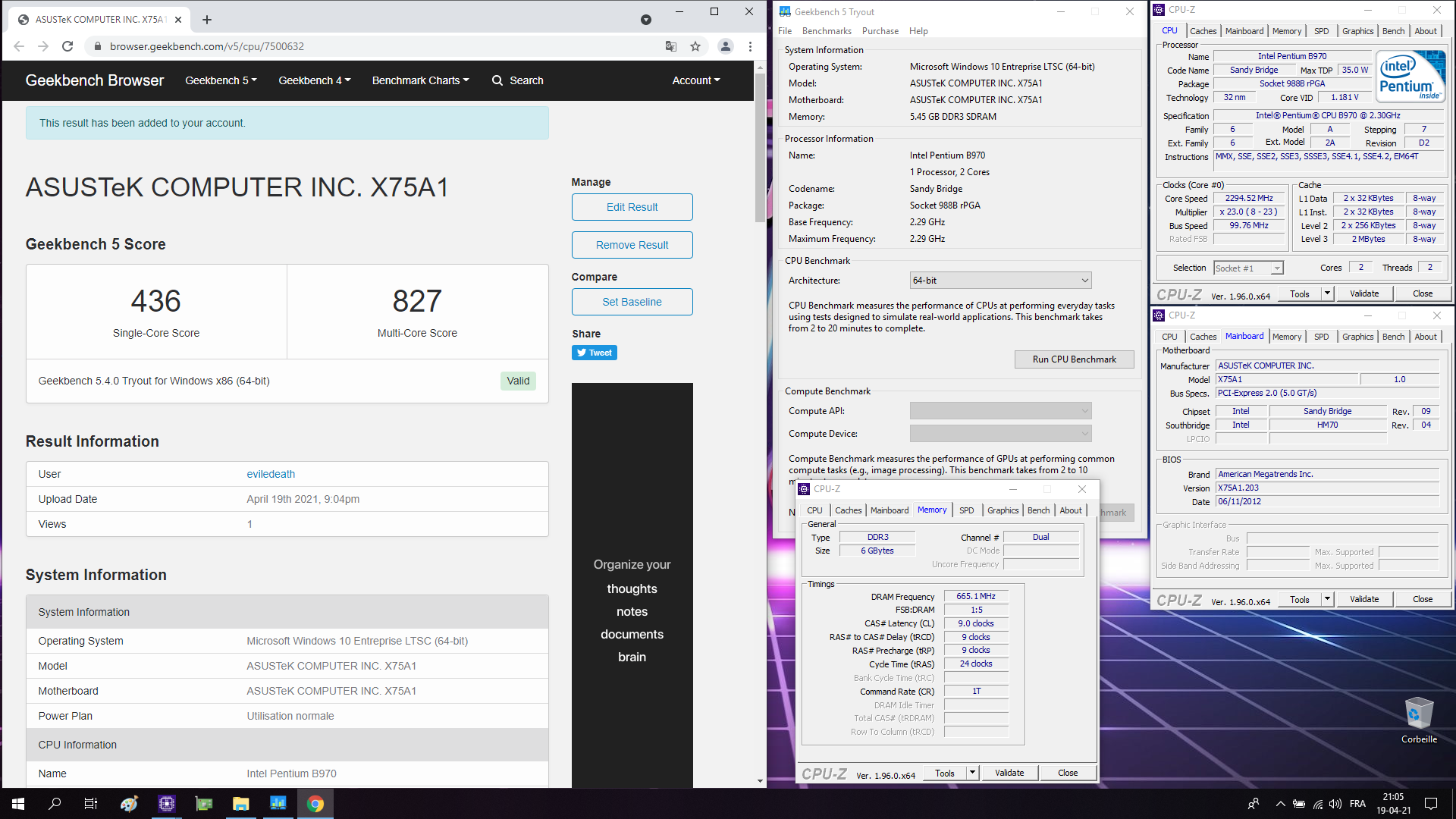View site info via the lock icon
The height and width of the screenshot is (819, 1456).
[x=97, y=46]
